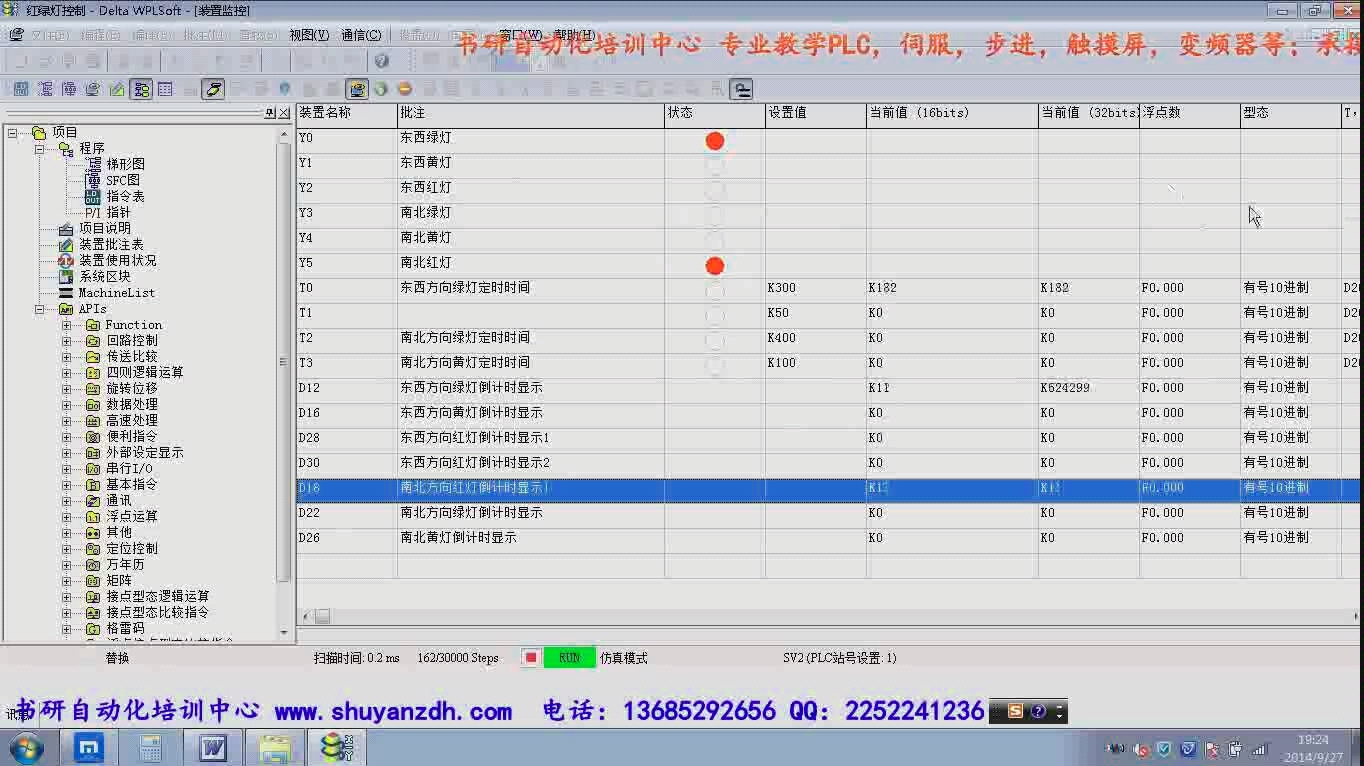
Task: Select the K300 set value cell for T0
Action: tap(816, 288)
